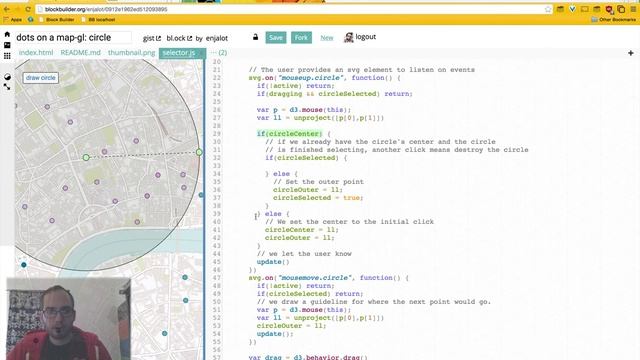The width and height of the screenshot is (640, 360).
Task: Toggle the lock privacy icon
Action: [x=255, y=37]
